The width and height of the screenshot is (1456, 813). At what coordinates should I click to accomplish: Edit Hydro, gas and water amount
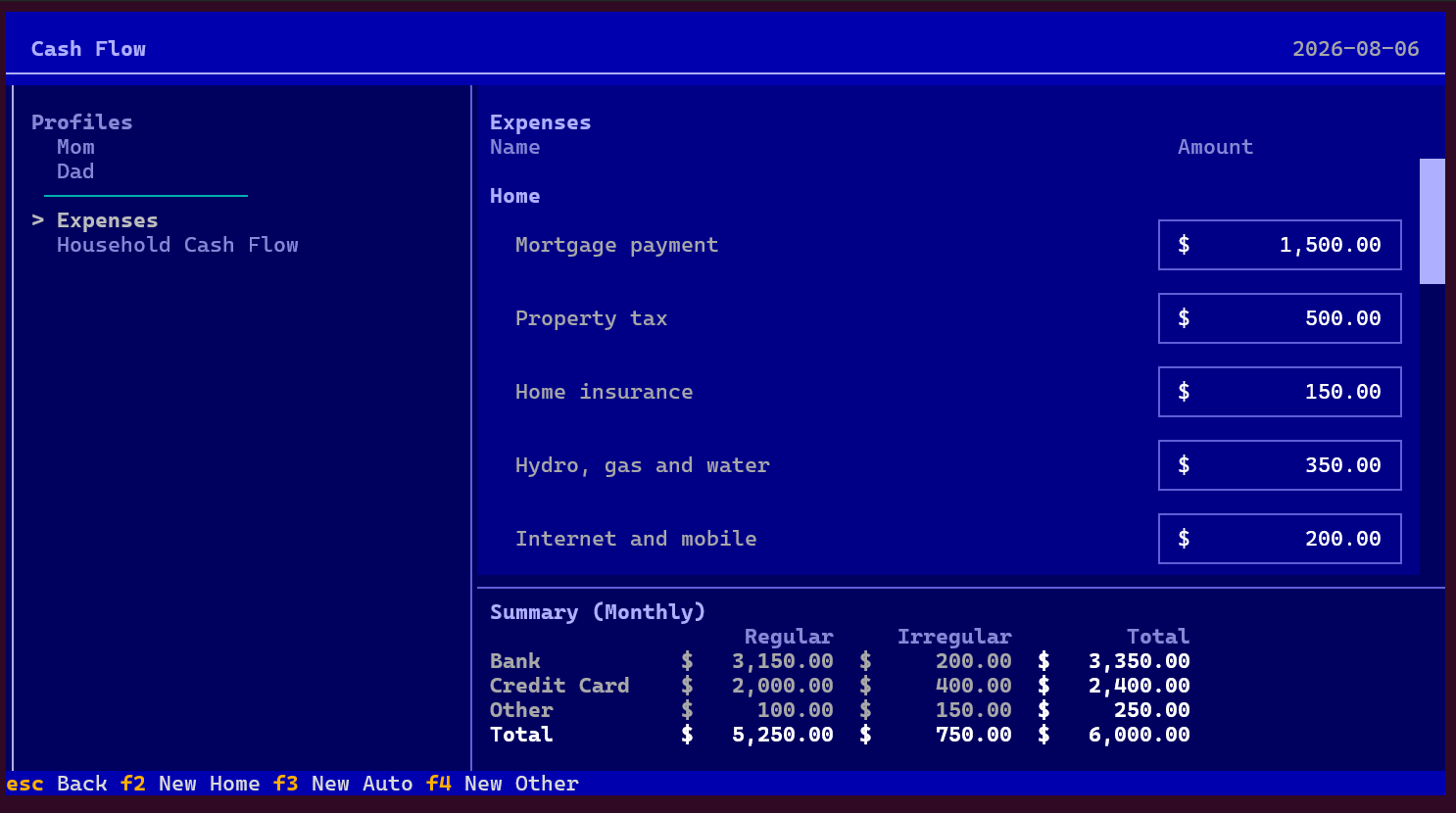[1280, 465]
